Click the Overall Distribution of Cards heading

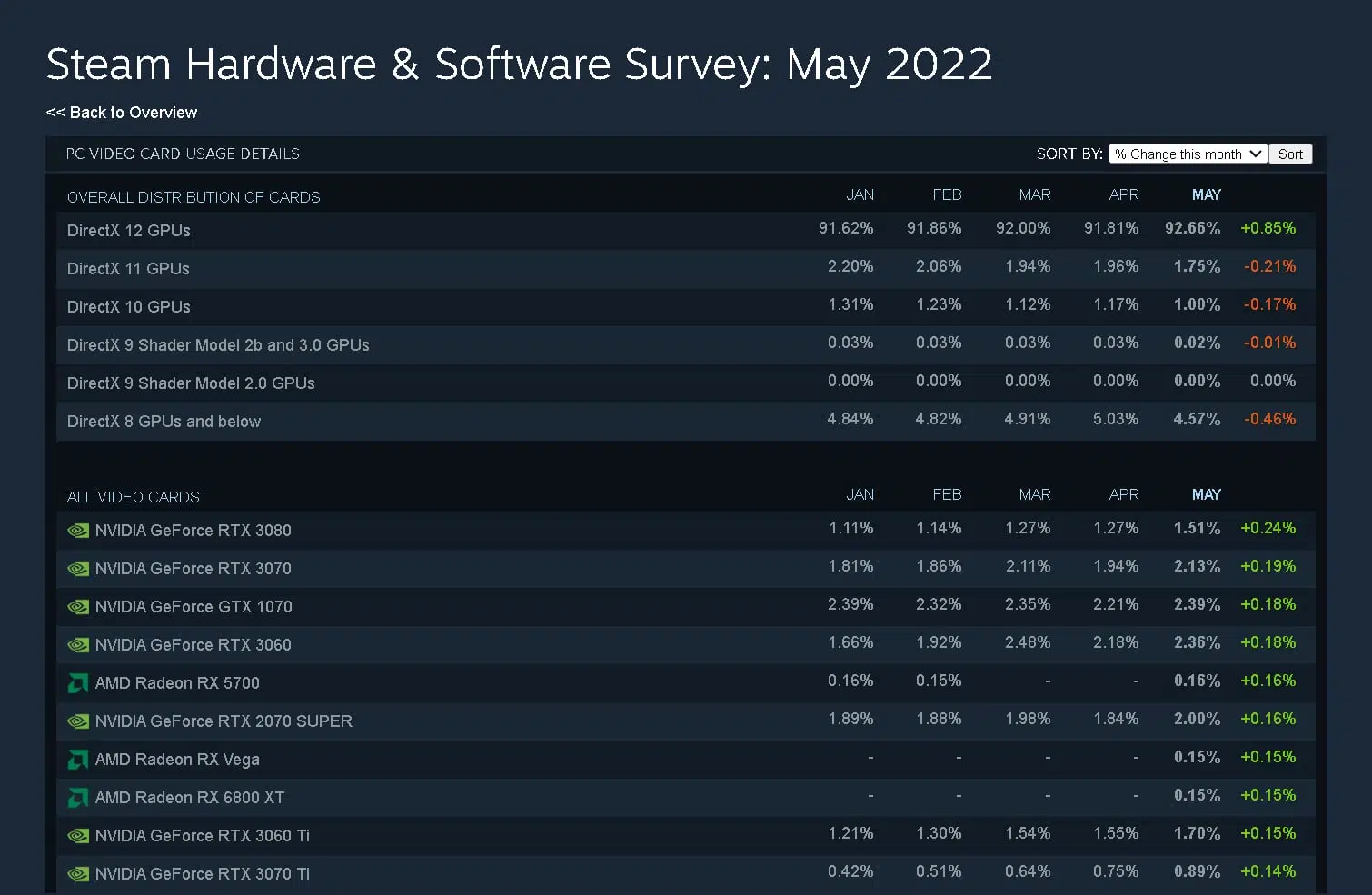pos(194,198)
